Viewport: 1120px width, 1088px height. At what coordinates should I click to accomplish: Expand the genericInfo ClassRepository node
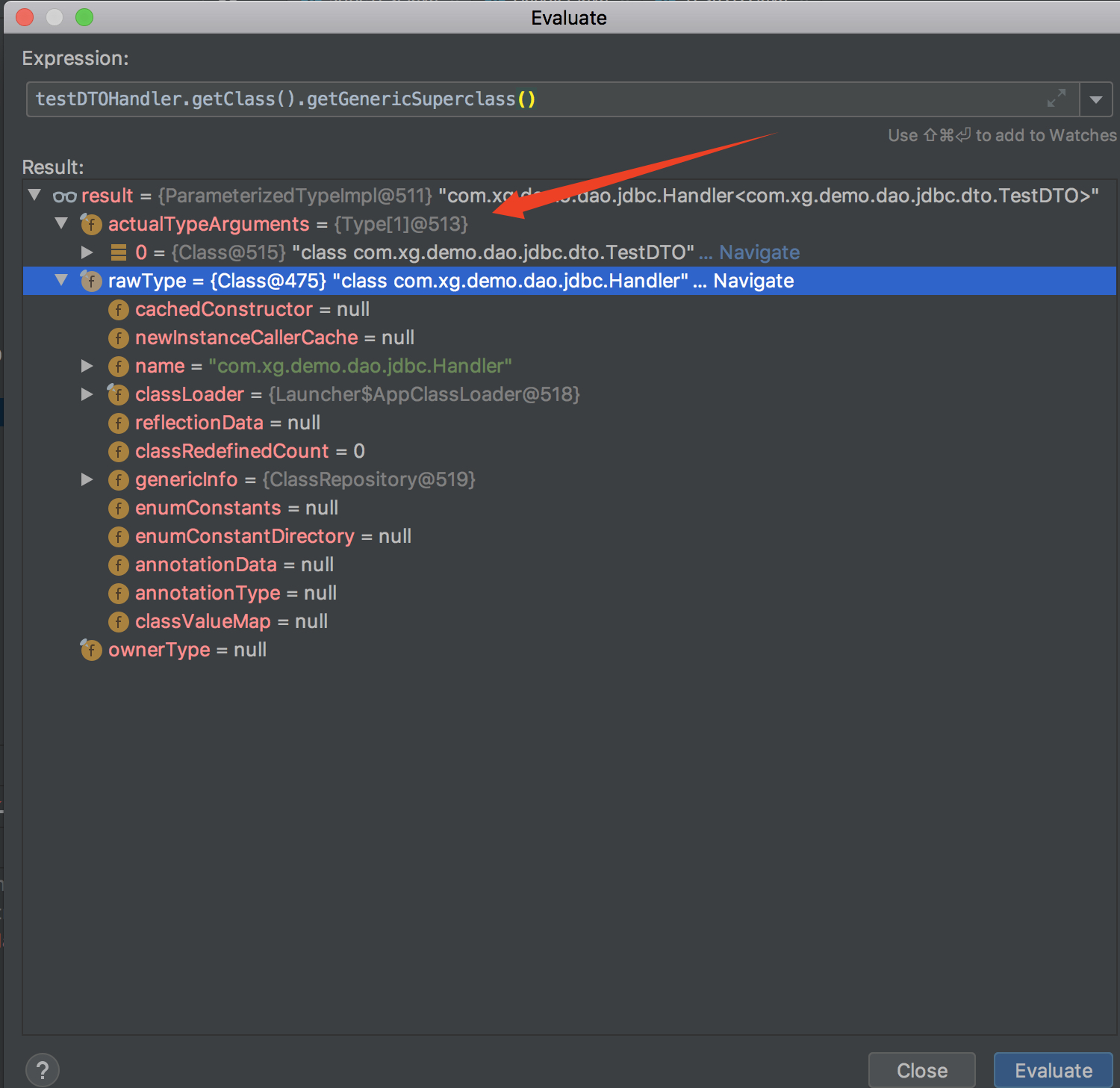point(87,479)
